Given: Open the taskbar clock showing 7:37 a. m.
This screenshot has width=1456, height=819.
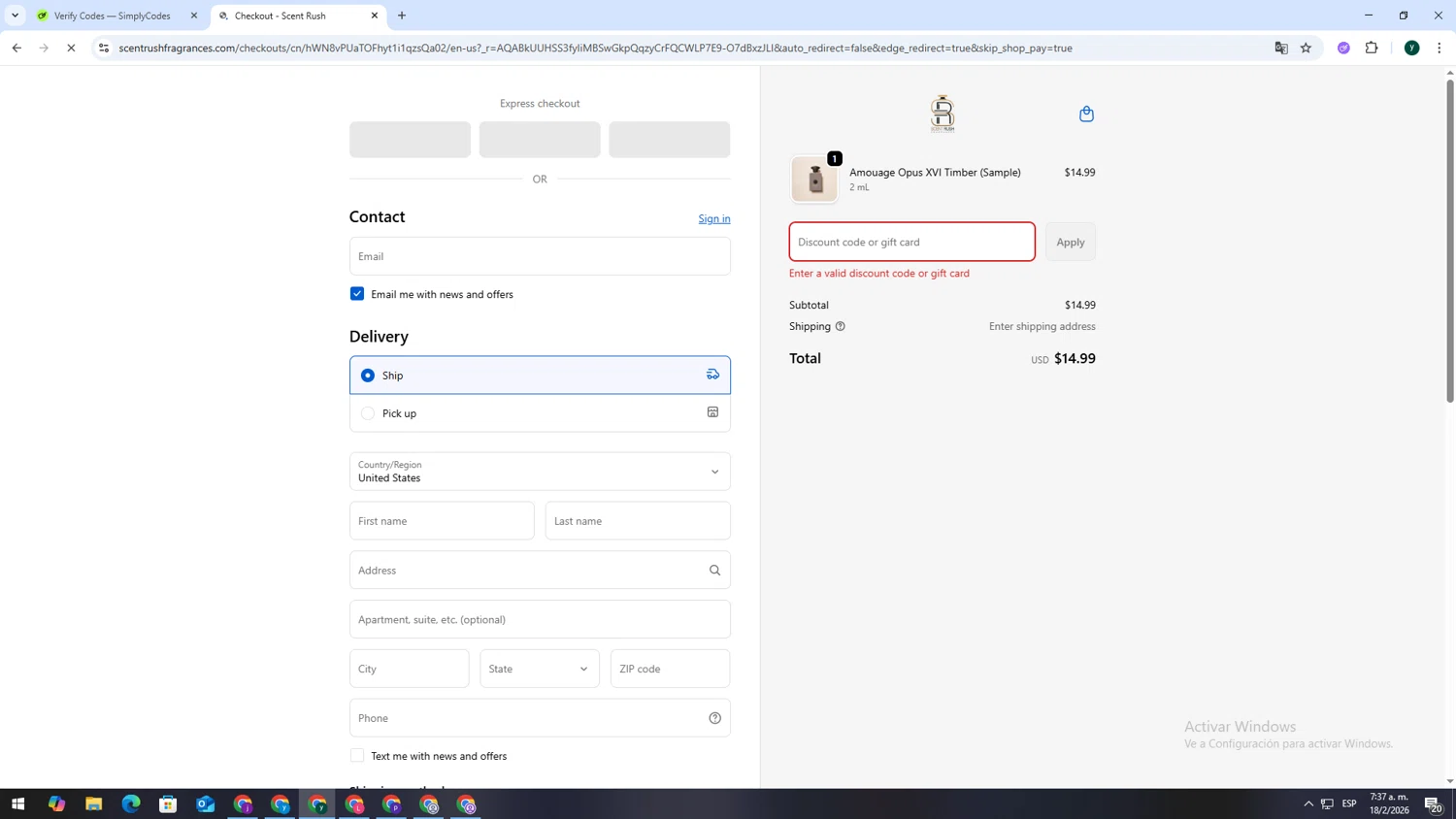Looking at the screenshot, I should point(1389,804).
